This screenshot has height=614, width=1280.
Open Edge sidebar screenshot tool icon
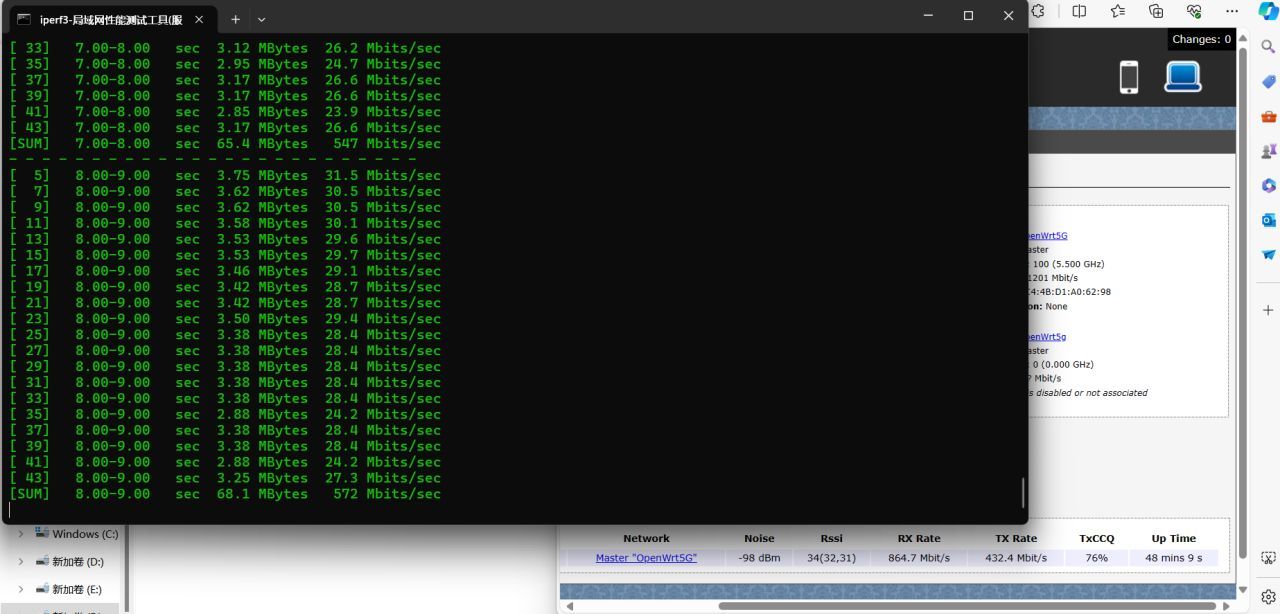point(1268,558)
